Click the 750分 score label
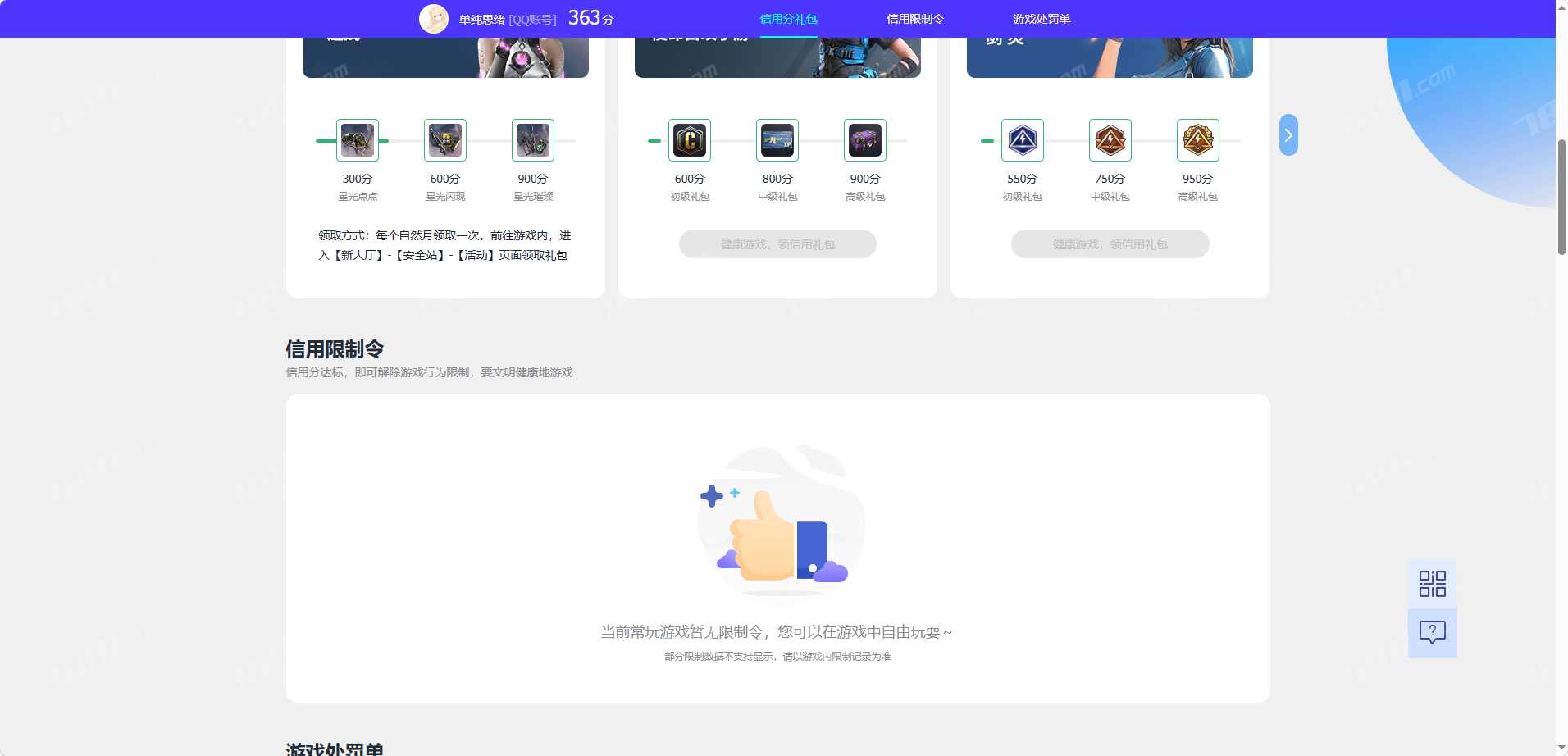This screenshot has height=756, width=1568. pyautogui.click(x=1110, y=179)
